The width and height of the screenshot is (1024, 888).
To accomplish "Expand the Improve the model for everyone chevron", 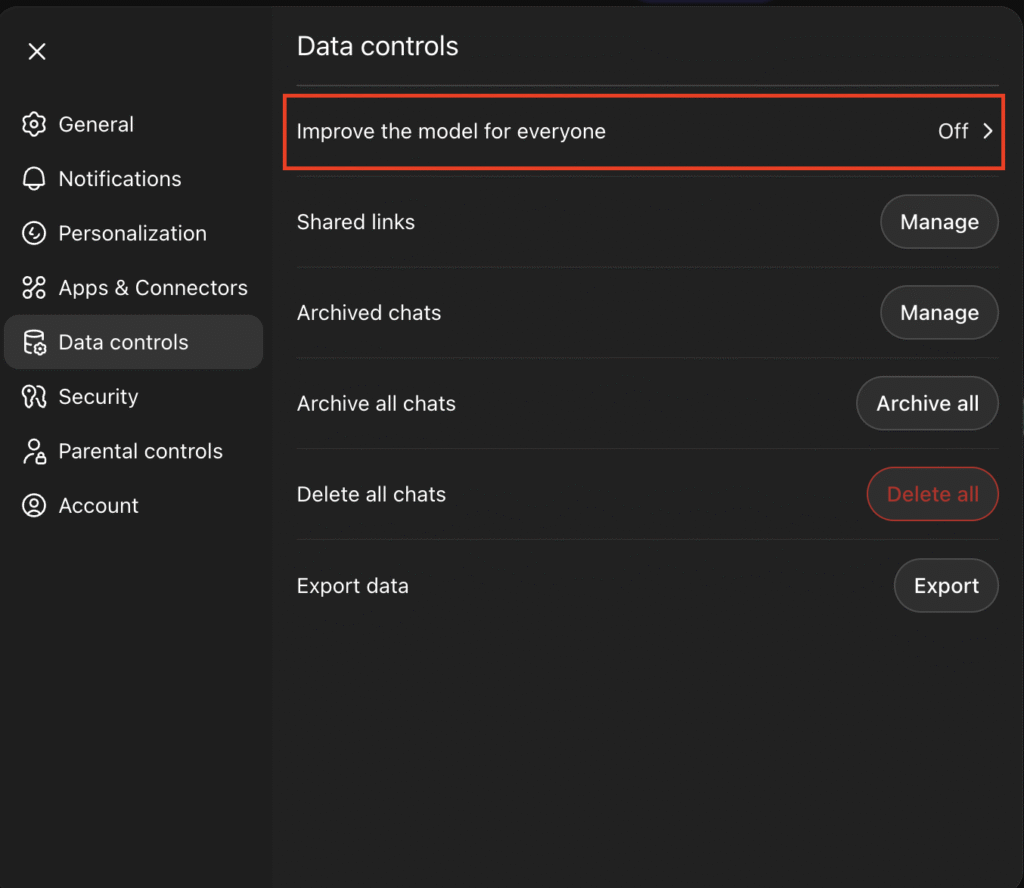I will click(989, 131).
